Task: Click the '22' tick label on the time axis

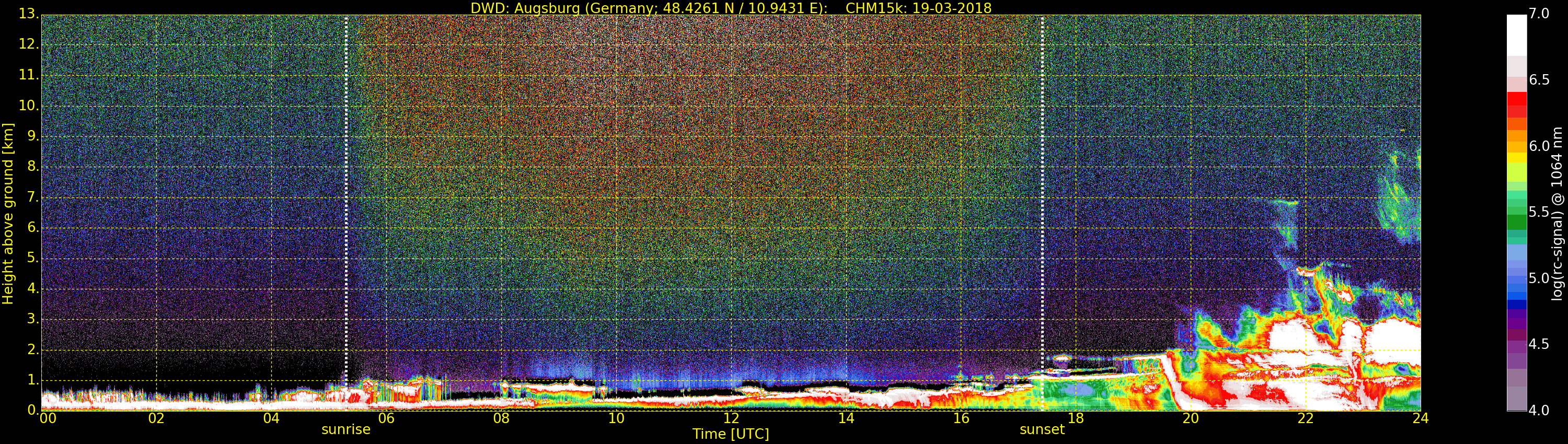Action: [1306, 418]
